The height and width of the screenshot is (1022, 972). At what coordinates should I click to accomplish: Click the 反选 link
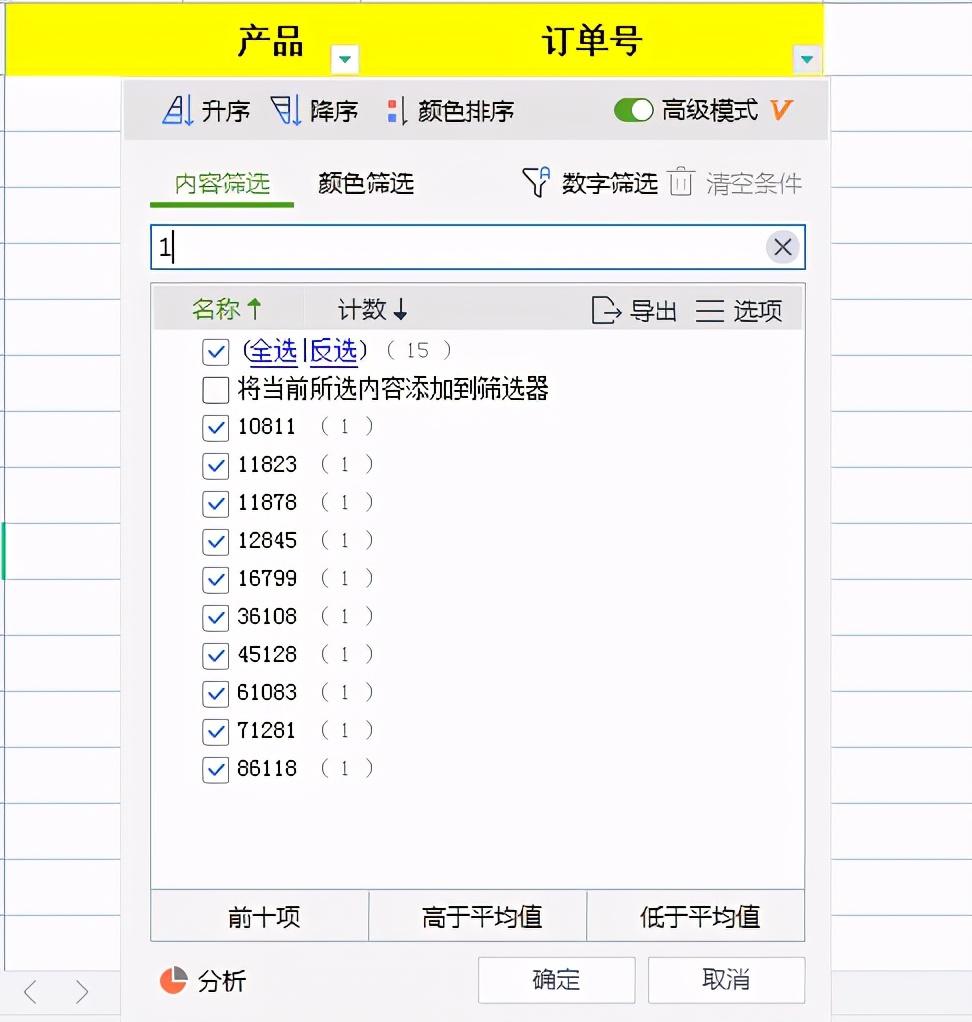point(334,351)
